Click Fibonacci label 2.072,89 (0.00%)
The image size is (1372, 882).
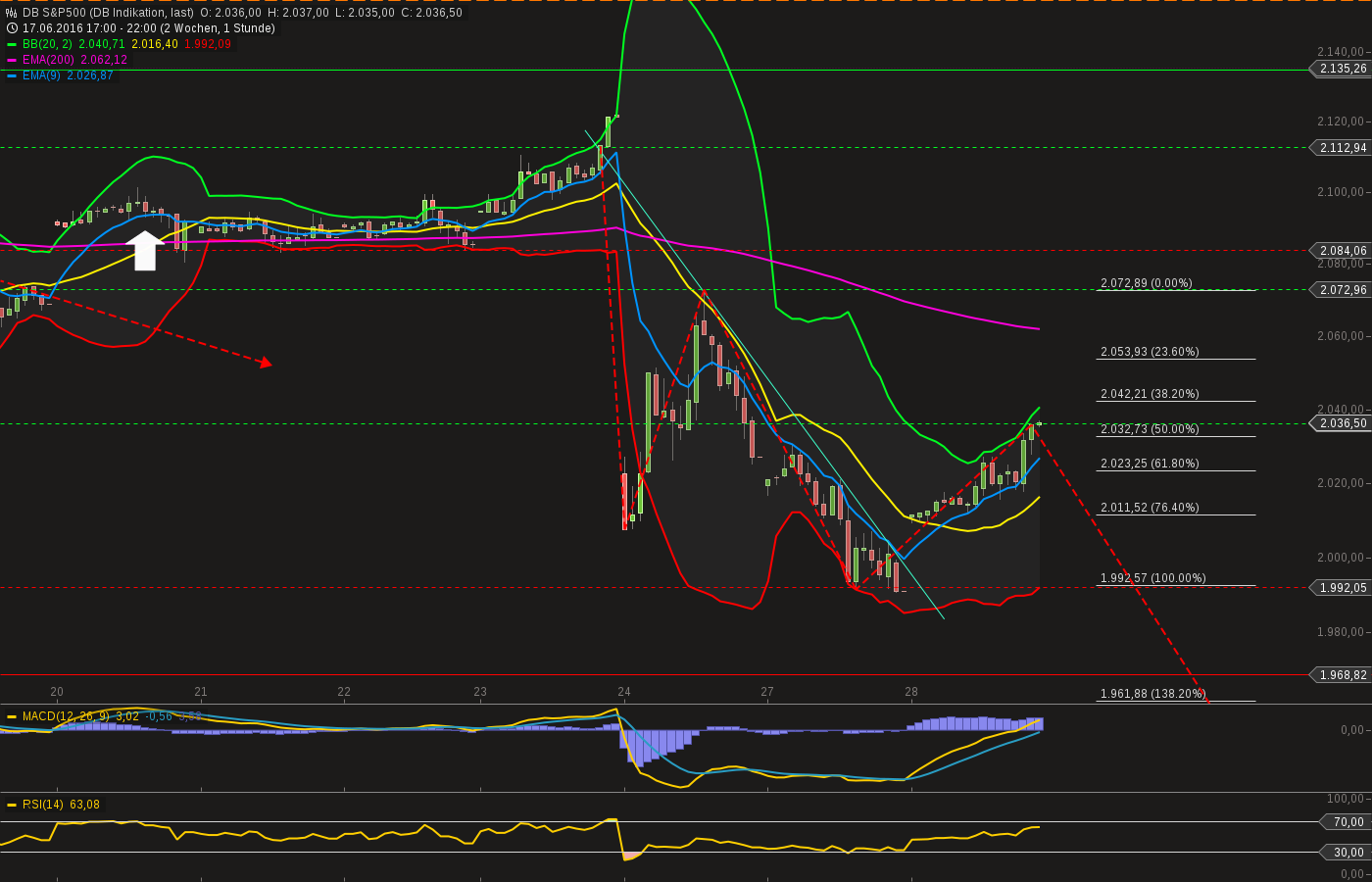click(x=1147, y=283)
